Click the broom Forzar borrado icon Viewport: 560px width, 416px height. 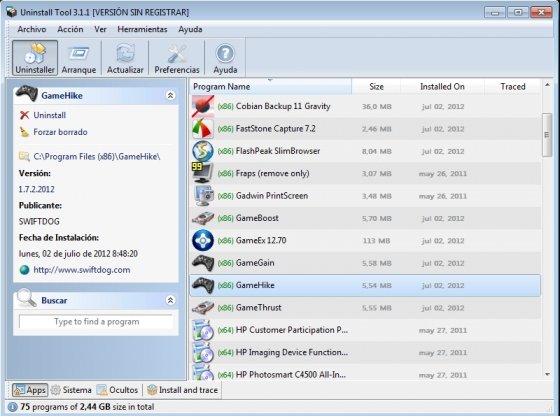pyautogui.click(x=24, y=132)
